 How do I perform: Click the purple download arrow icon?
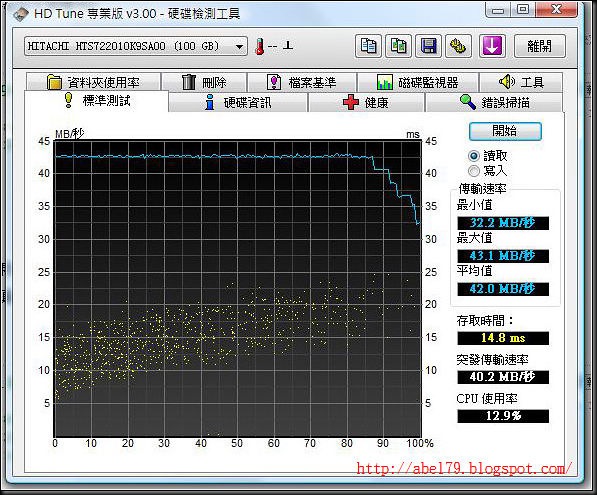click(x=492, y=46)
